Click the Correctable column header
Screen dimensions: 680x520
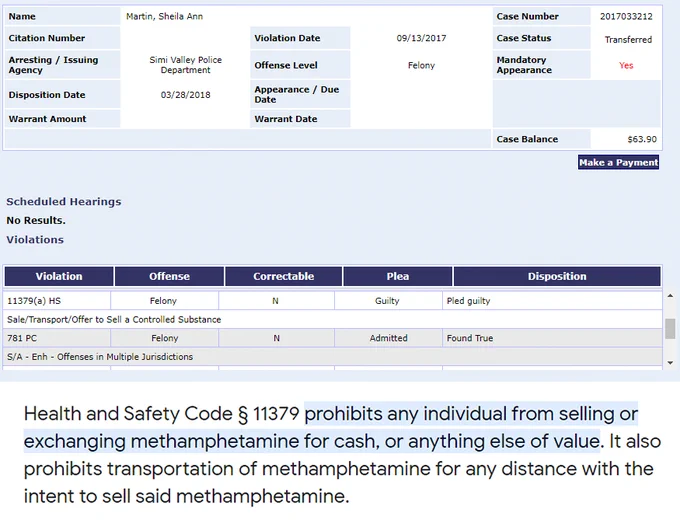(x=284, y=276)
